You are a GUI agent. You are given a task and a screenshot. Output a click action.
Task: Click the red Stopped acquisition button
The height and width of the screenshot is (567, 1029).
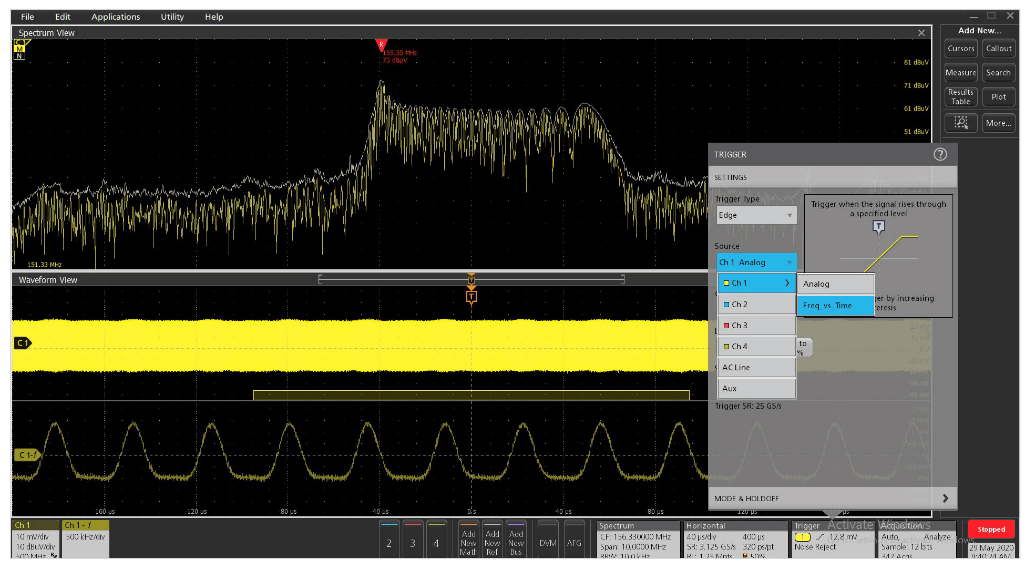991,529
